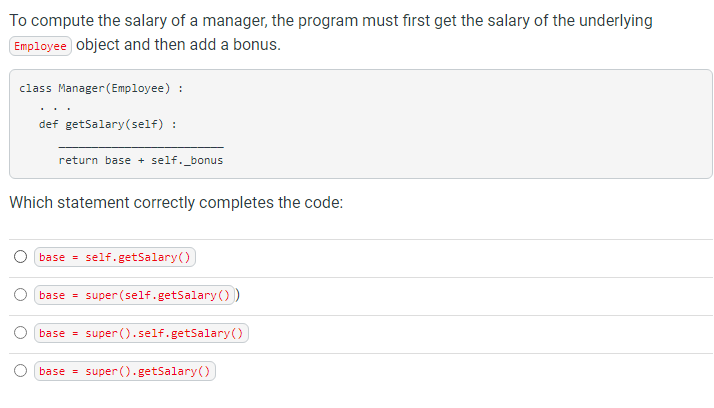Select the radio for base = self.getSalary()
714x408 pixels.
(20, 257)
